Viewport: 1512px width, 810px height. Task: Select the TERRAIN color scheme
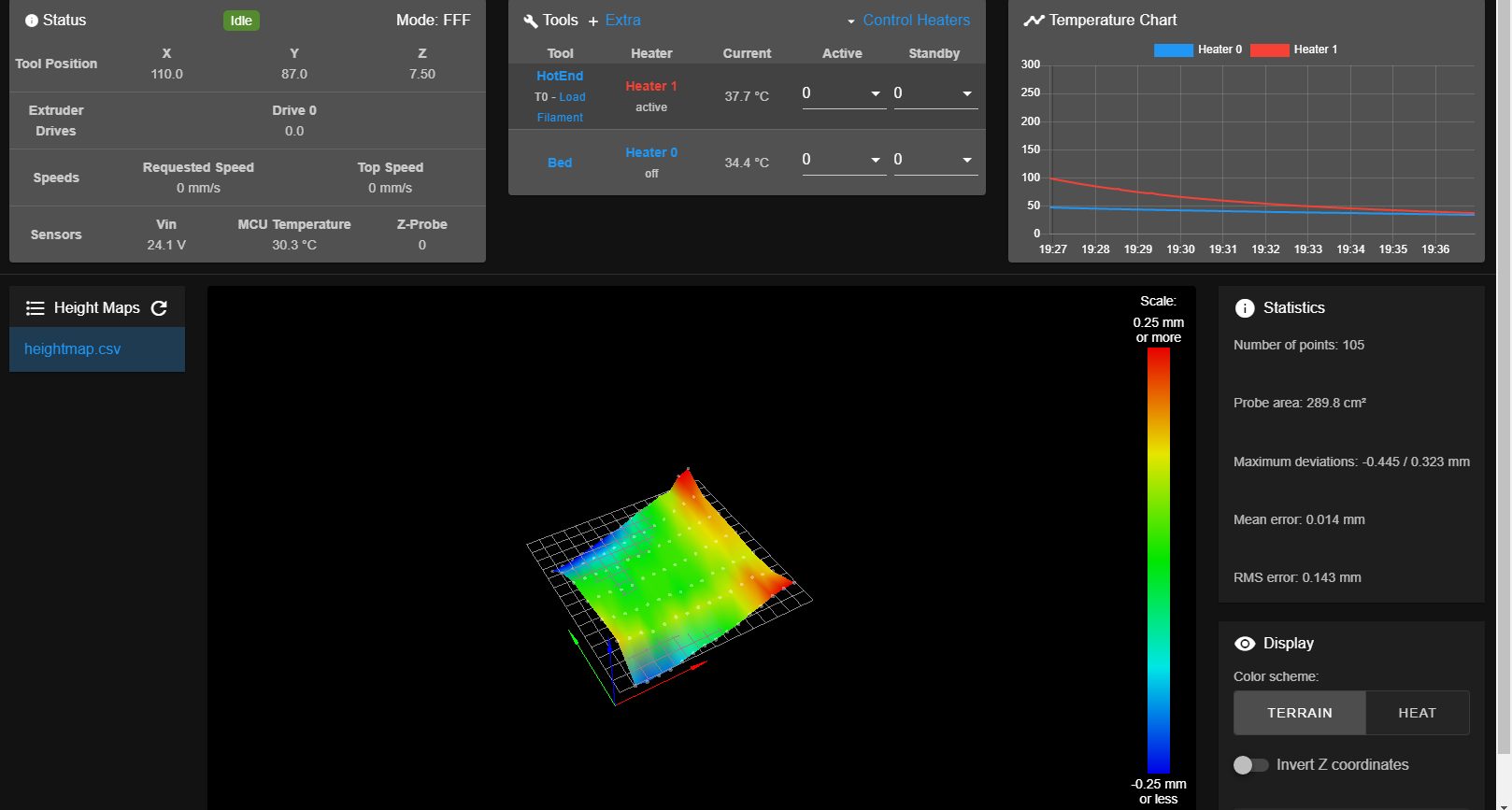pos(1300,713)
